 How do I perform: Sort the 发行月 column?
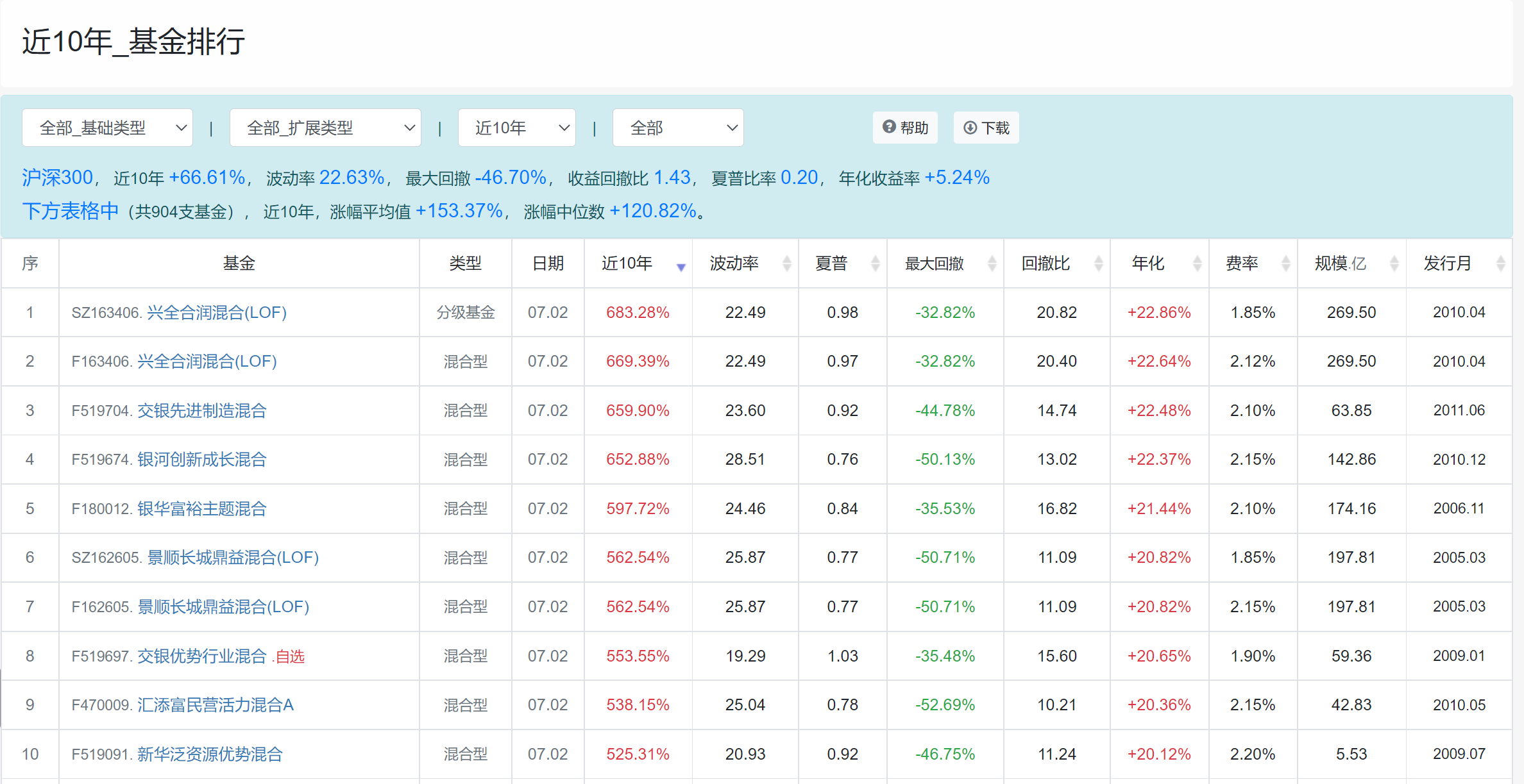click(1500, 263)
